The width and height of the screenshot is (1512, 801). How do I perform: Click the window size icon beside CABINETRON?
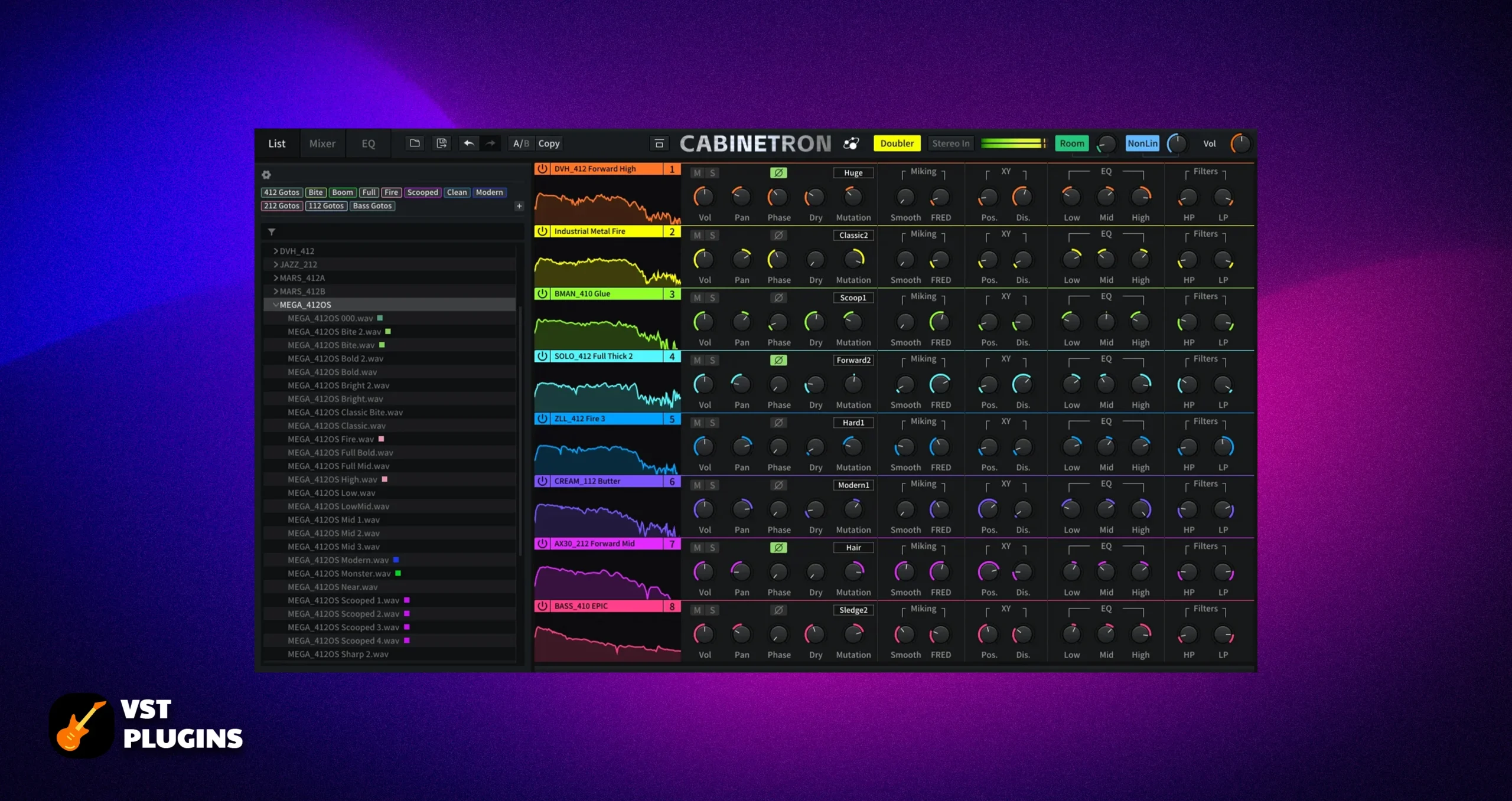[659, 143]
